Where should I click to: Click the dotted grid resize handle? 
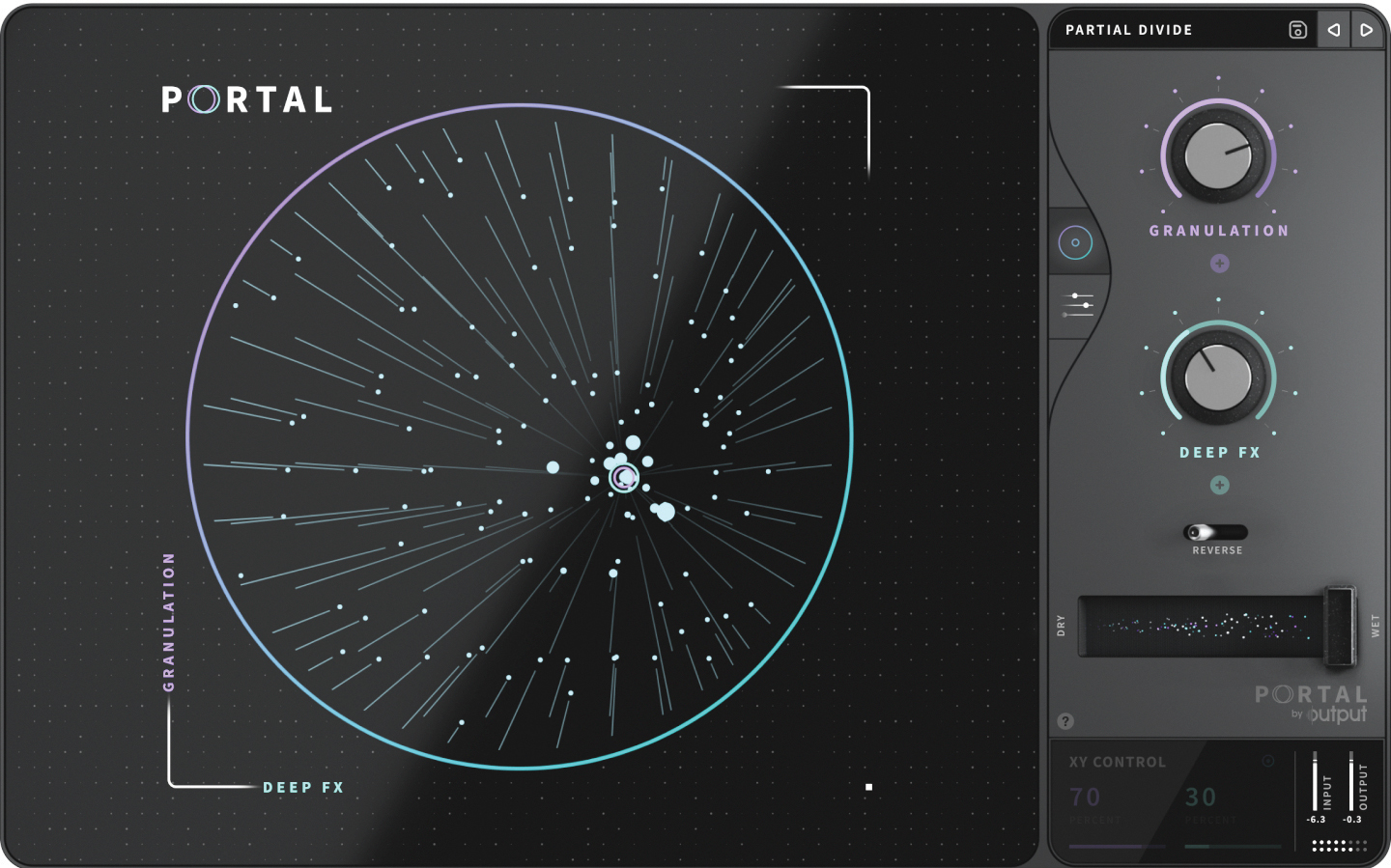tap(1340, 847)
